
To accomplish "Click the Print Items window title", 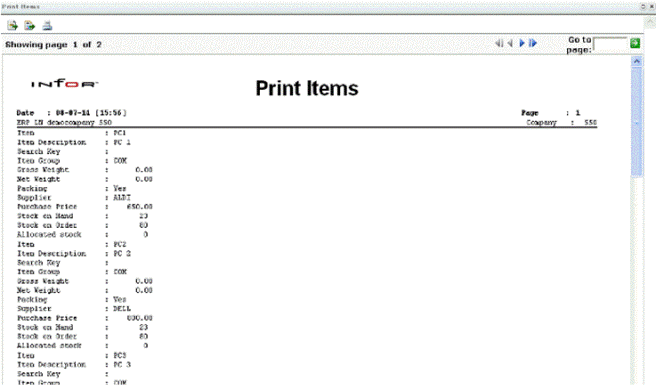I will point(20,7).
